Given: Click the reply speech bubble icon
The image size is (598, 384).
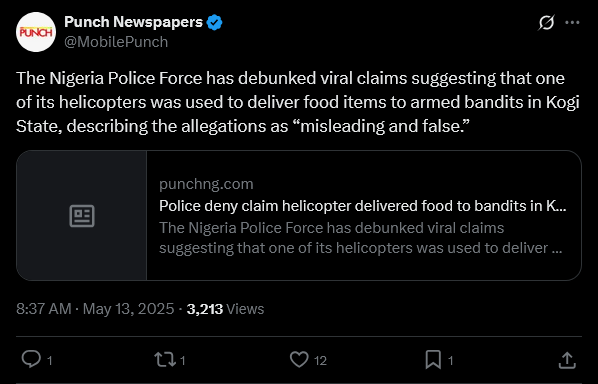Looking at the screenshot, I should (31, 359).
